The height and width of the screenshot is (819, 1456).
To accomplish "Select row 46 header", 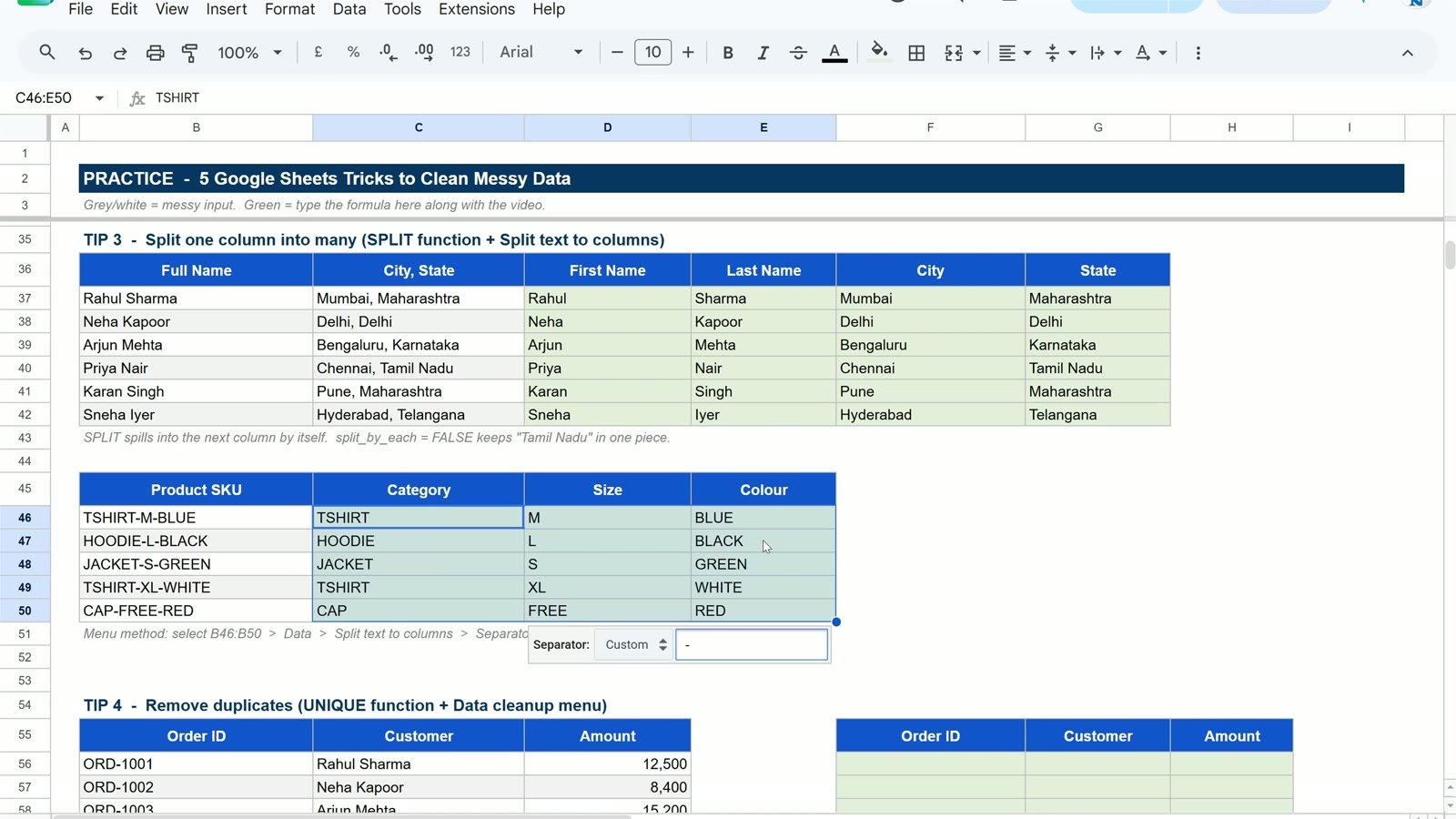I will [x=25, y=518].
